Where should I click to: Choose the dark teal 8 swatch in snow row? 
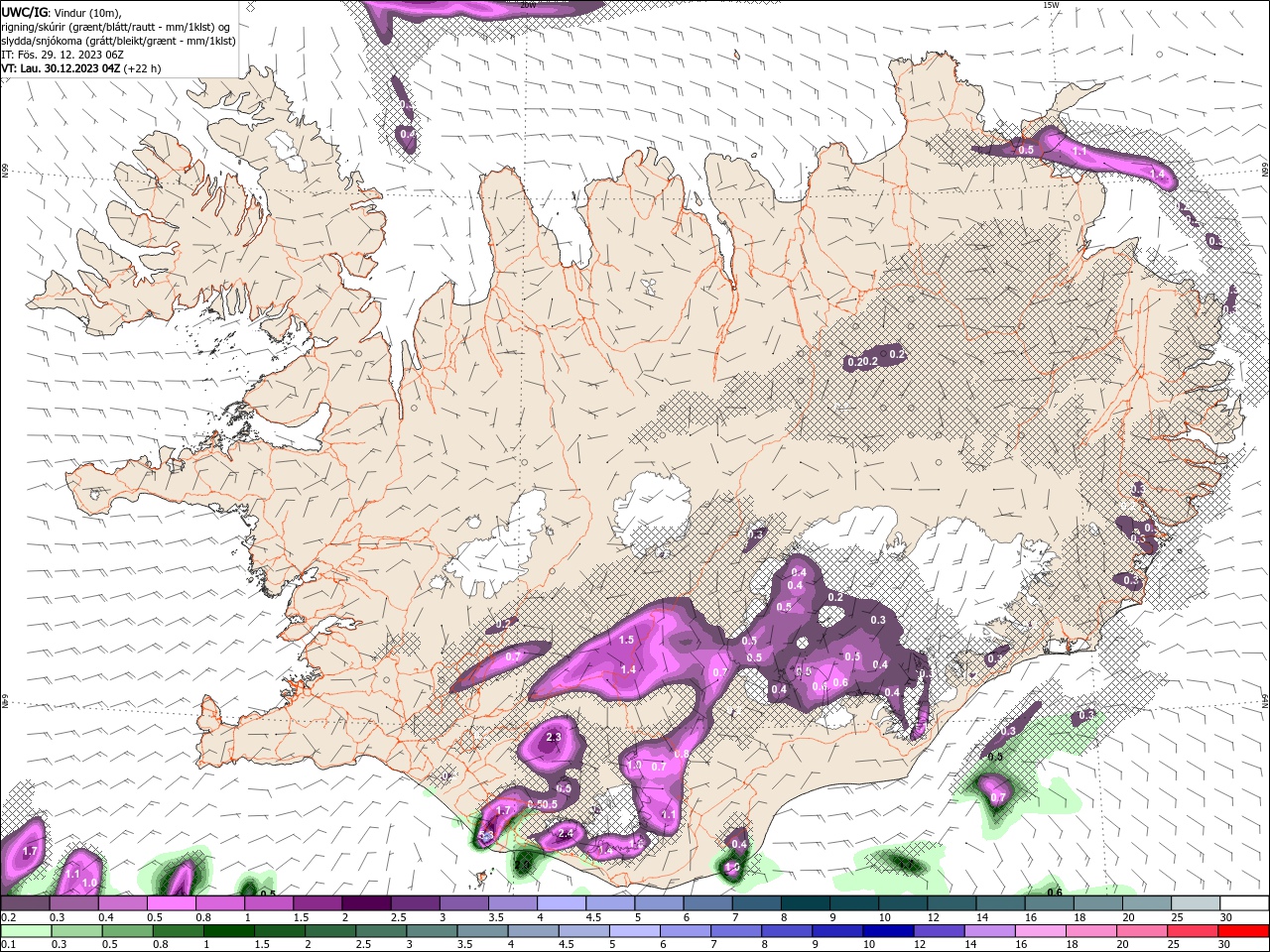(x=806, y=903)
